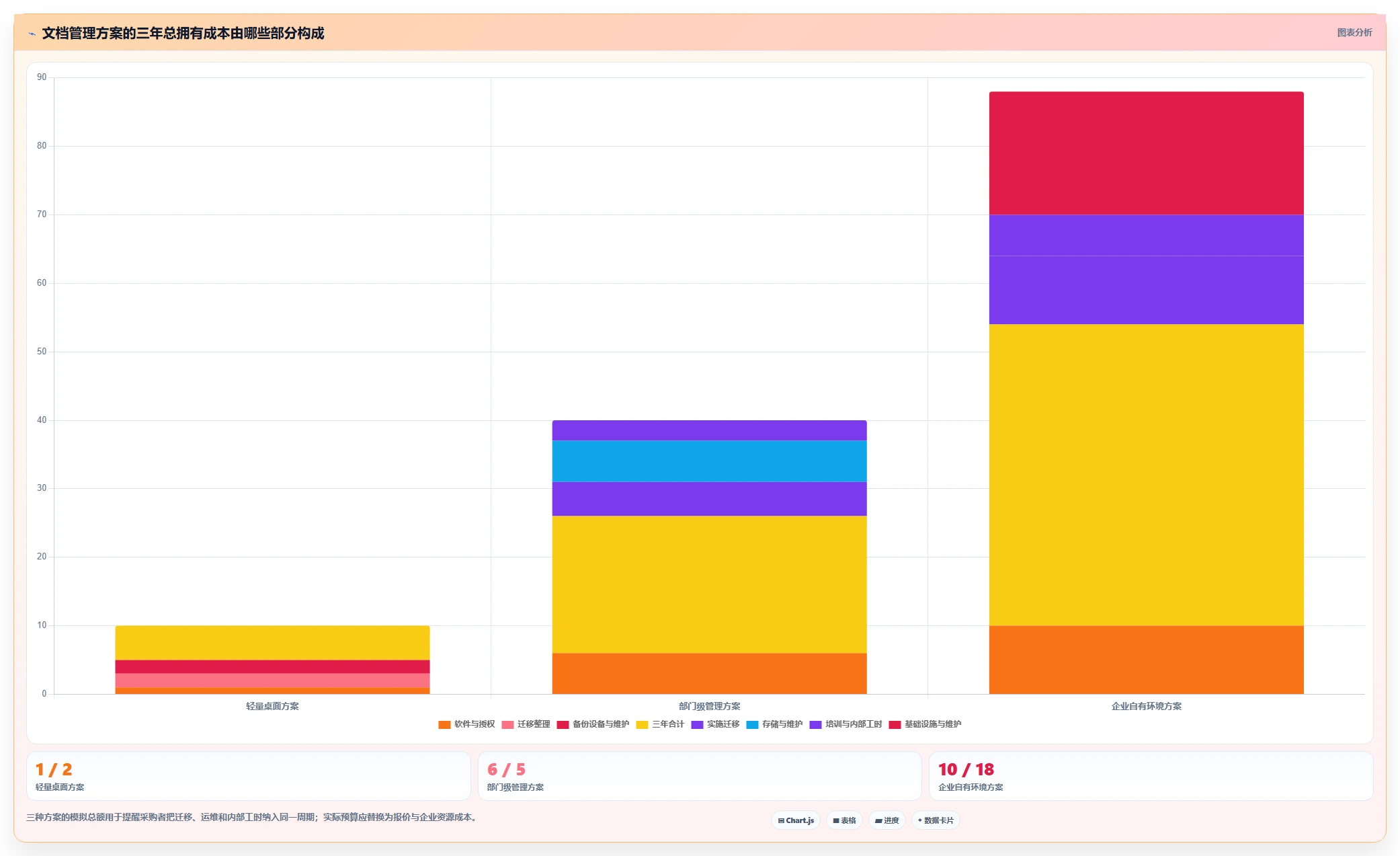Toggle the 实施迁移 legend entry
The image size is (1400, 856).
pos(715,724)
